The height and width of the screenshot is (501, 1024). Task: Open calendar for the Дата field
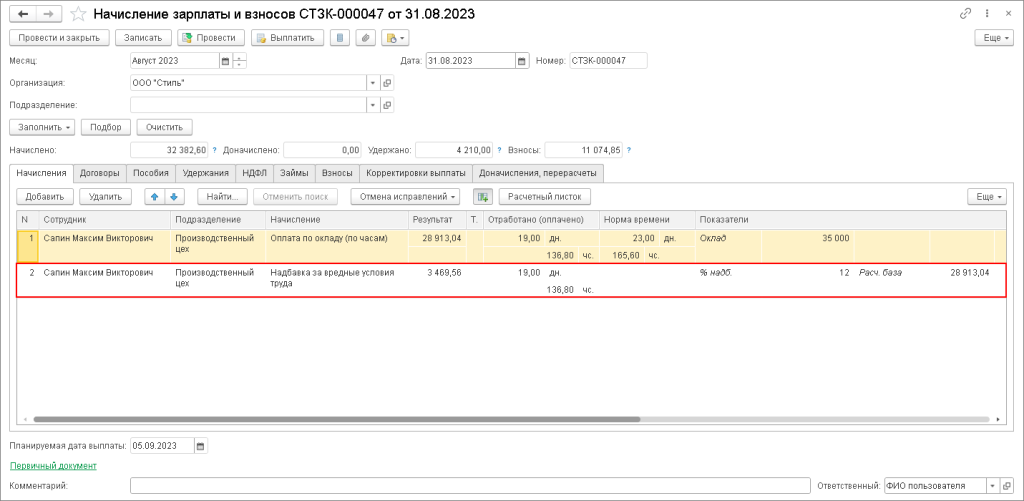(x=521, y=61)
